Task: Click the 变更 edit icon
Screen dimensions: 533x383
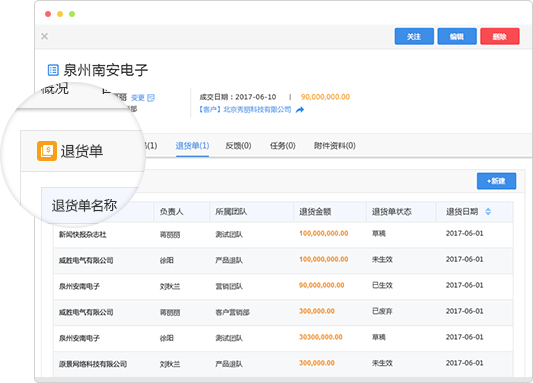Action: tap(151, 98)
